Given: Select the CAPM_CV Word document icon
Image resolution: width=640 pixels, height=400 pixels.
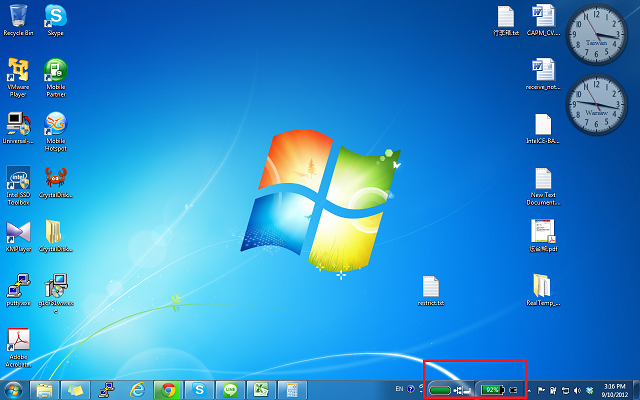Looking at the screenshot, I should pyautogui.click(x=543, y=20).
